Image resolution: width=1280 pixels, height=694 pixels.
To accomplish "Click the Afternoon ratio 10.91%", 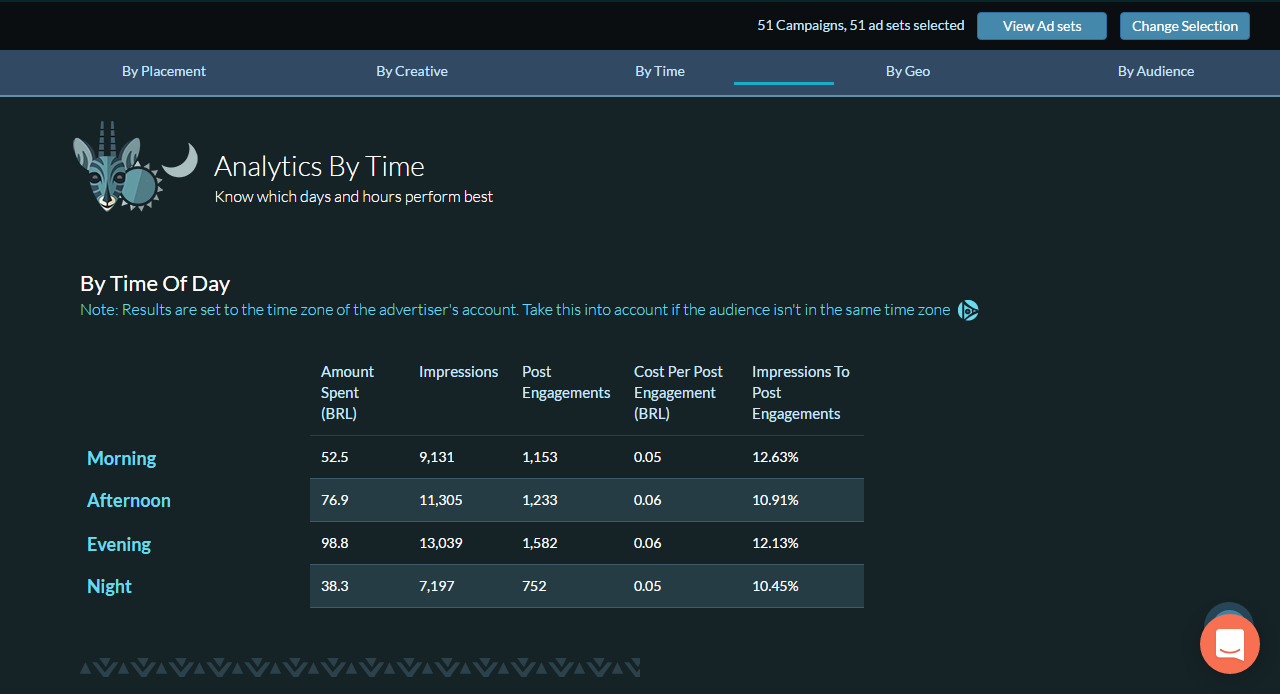I will coord(775,500).
